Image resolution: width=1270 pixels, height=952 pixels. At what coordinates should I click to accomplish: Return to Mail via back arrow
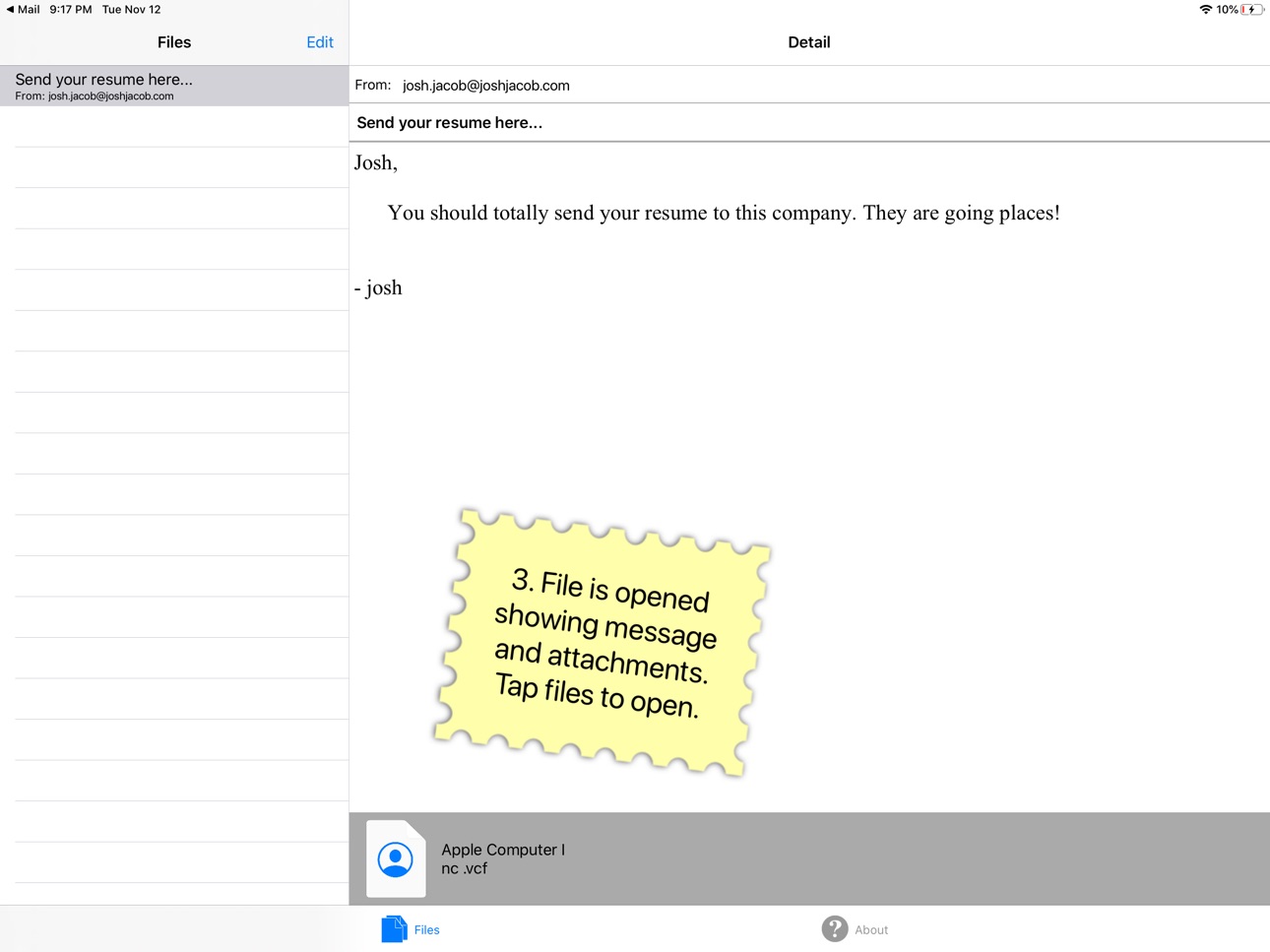click(23, 9)
